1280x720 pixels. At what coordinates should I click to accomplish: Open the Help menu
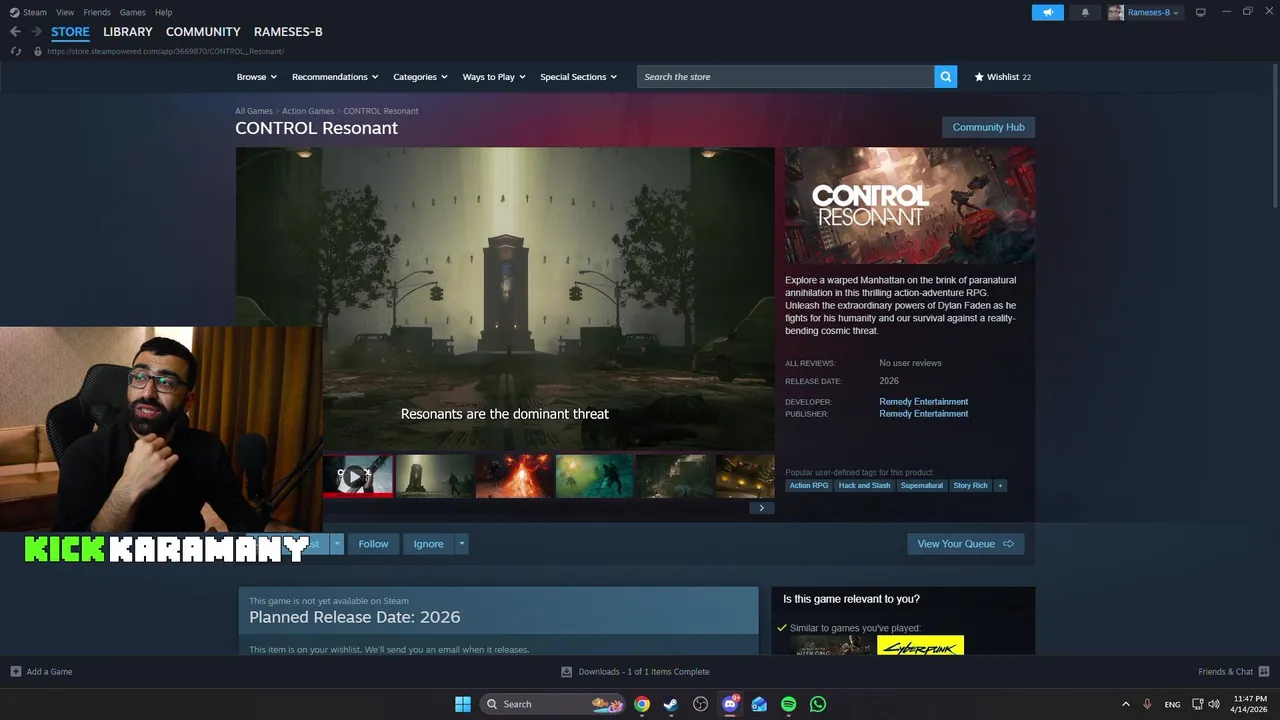163,12
